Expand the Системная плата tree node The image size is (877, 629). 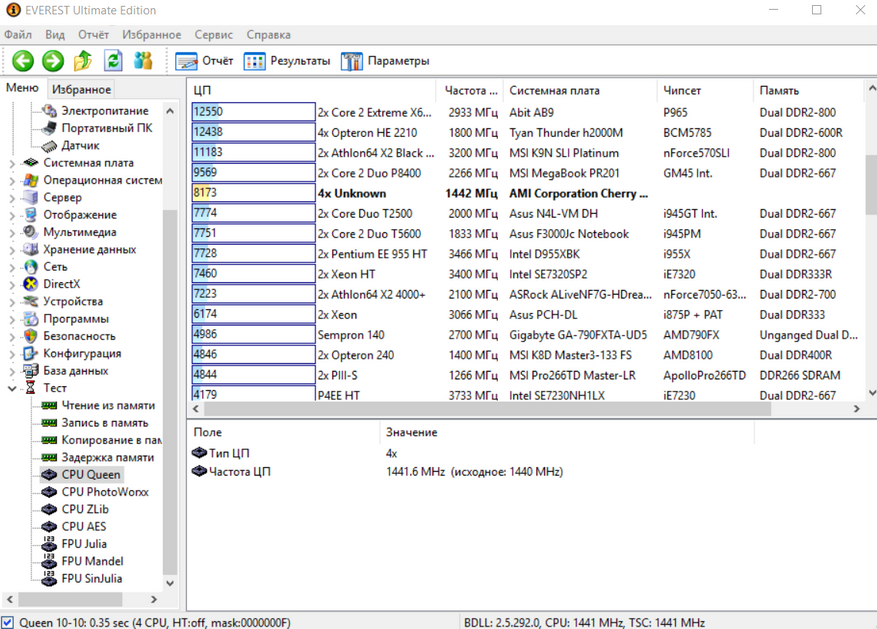[12, 163]
